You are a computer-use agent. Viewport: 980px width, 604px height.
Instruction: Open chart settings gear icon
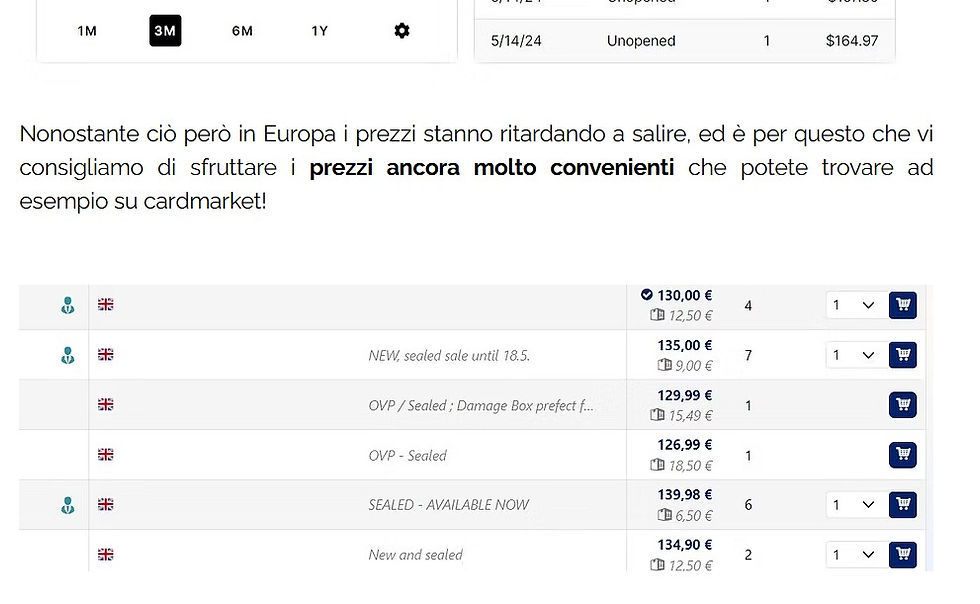tap(401, 31)
